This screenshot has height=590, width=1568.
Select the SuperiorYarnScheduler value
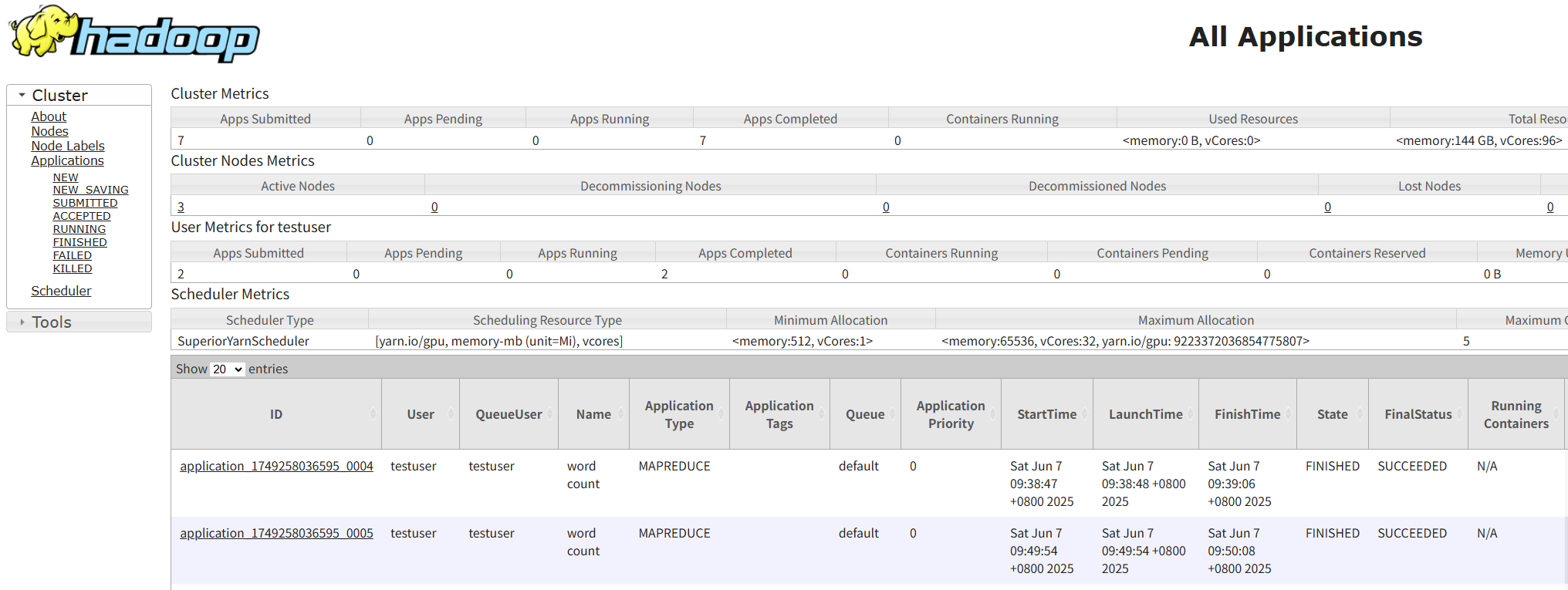[x=243, y=341]
